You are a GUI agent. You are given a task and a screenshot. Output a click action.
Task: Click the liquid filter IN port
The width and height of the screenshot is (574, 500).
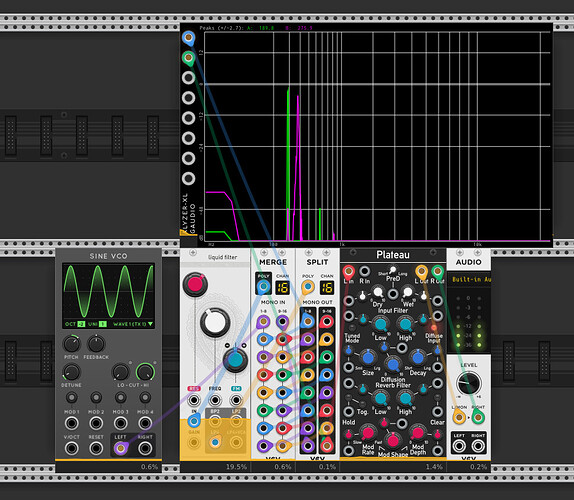194,421
